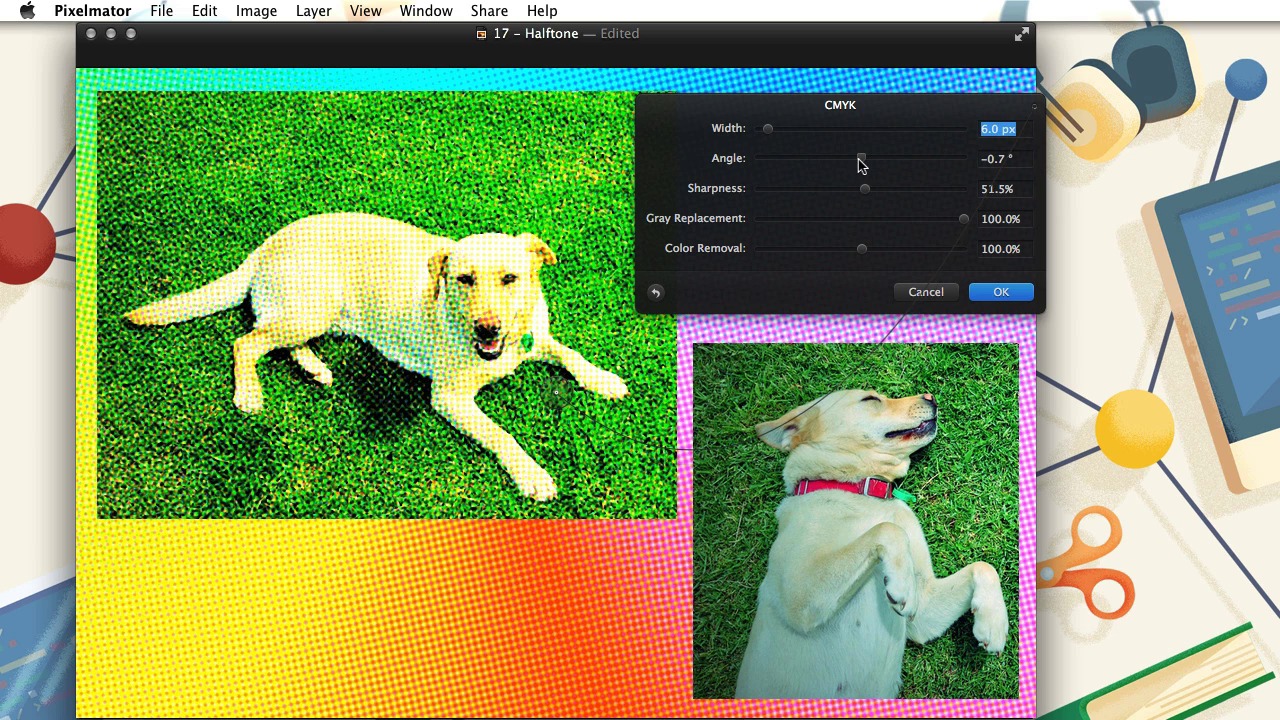Open the View menu
Viewport: 1280px width, 720px height.
pos(365,11)
